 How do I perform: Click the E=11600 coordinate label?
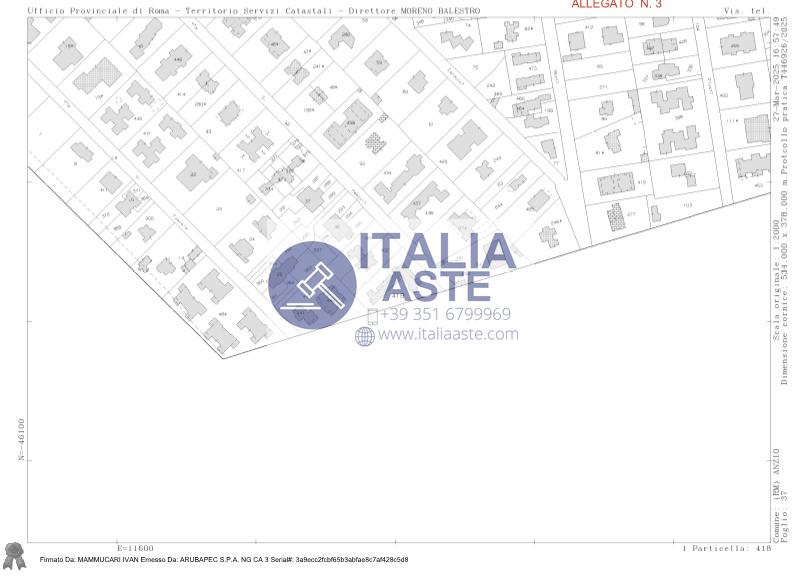point(135,548)
